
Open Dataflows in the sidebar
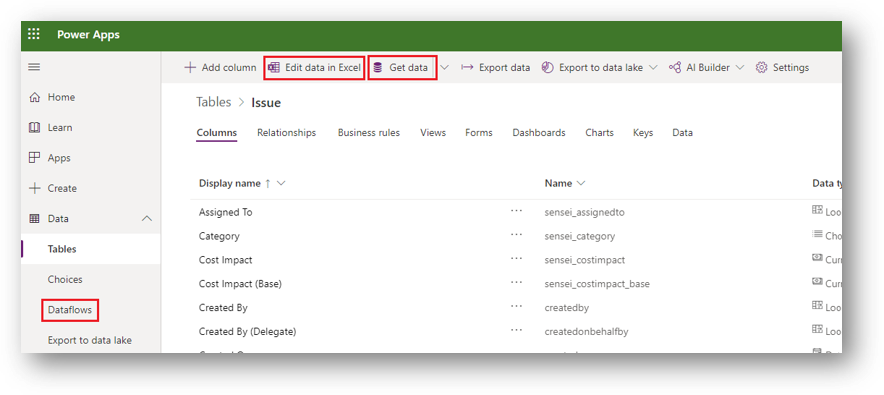pyautogui.click(x=70, y=310)
